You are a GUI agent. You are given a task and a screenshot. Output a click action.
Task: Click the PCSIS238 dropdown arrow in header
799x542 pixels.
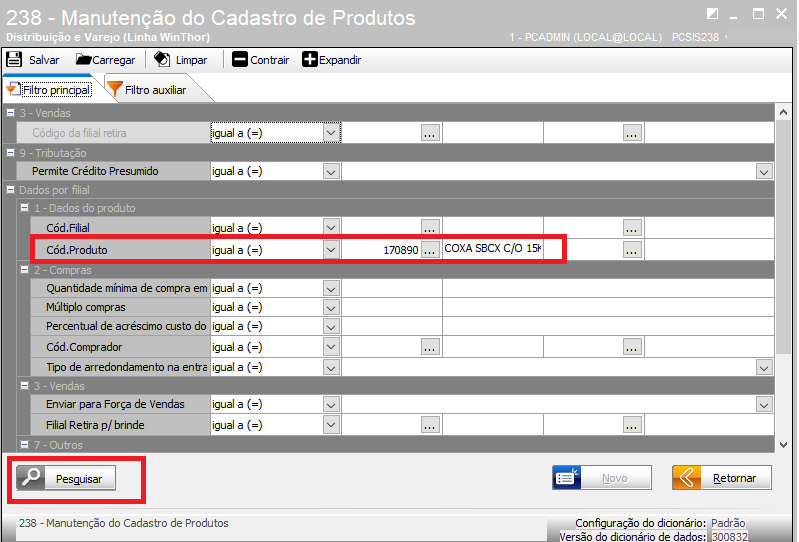[726, 37]
